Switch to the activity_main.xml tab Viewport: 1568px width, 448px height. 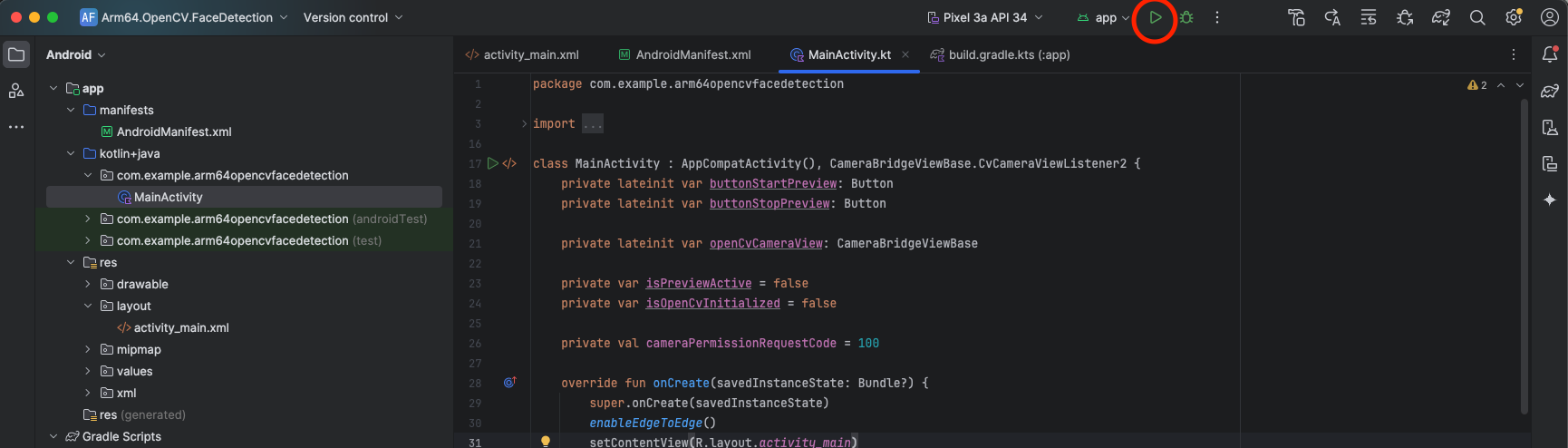point(522,54)
